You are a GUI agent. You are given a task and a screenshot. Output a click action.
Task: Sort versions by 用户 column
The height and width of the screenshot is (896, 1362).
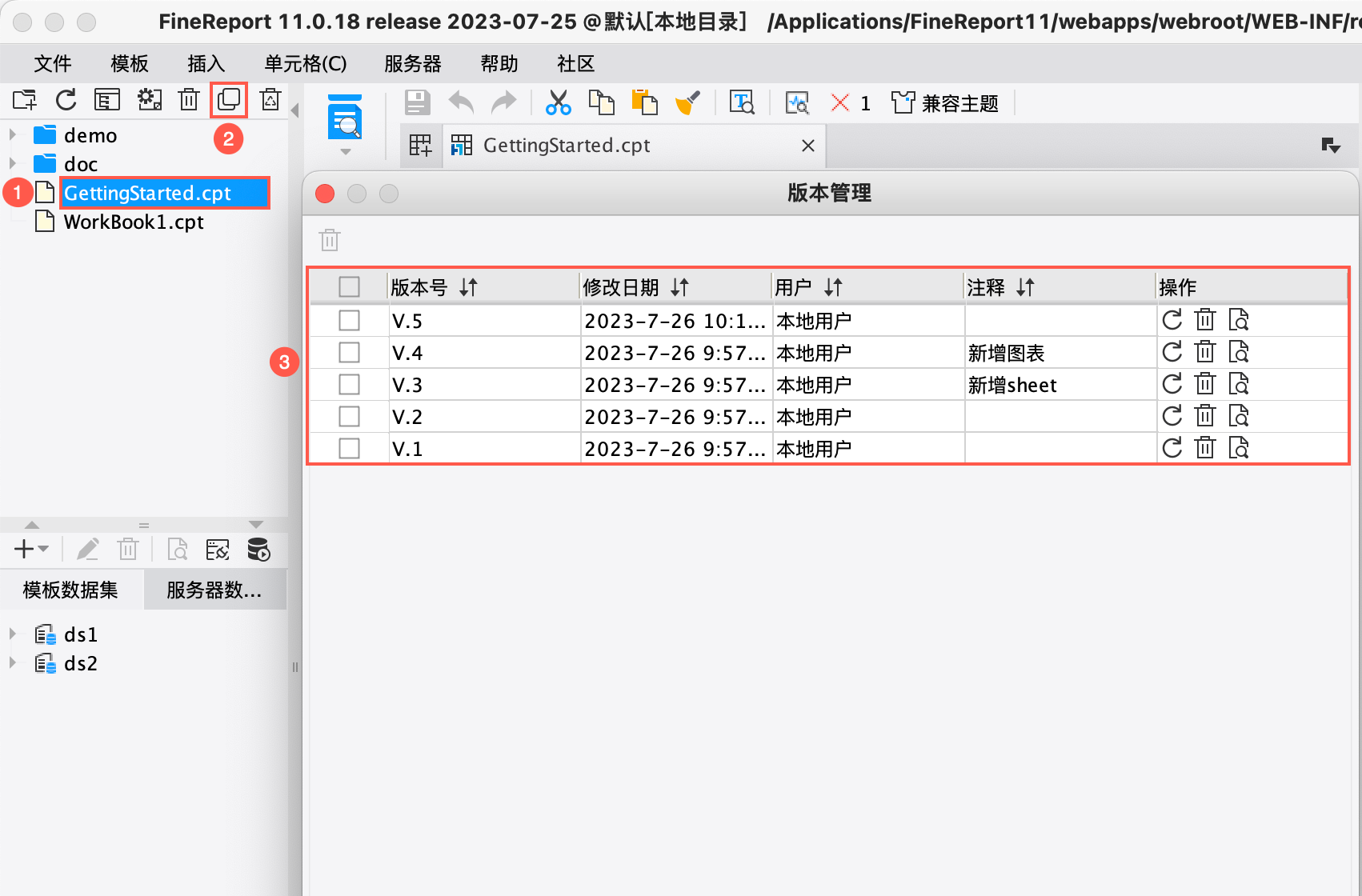click(834, 286)
